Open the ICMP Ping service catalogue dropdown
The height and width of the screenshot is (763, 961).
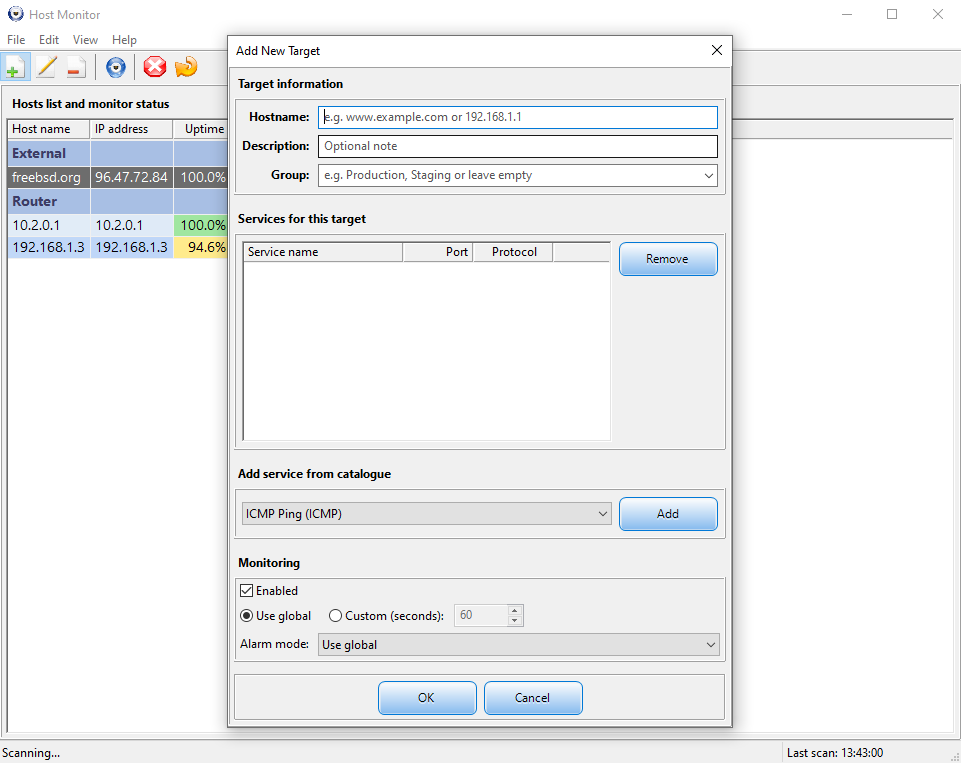[x=603, y=513]
